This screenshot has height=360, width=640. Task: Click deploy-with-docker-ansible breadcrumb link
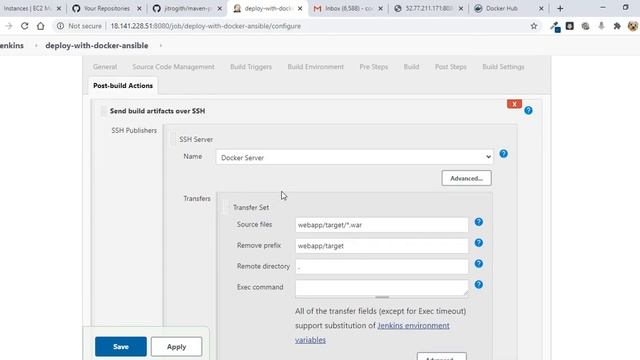click(x=97, y=45)
